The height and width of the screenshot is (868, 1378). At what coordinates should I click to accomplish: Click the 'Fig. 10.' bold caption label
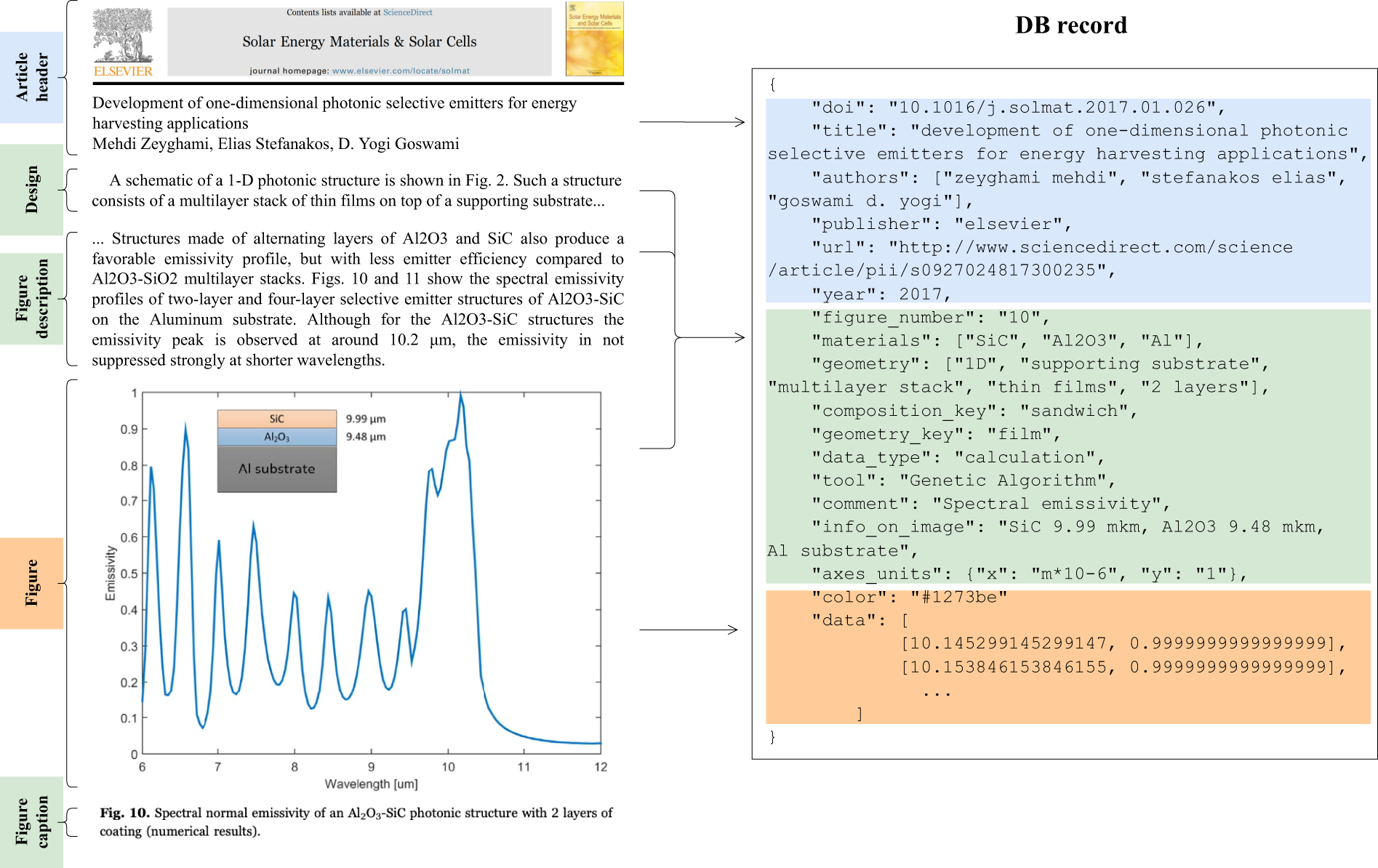(x=124, y=813)
